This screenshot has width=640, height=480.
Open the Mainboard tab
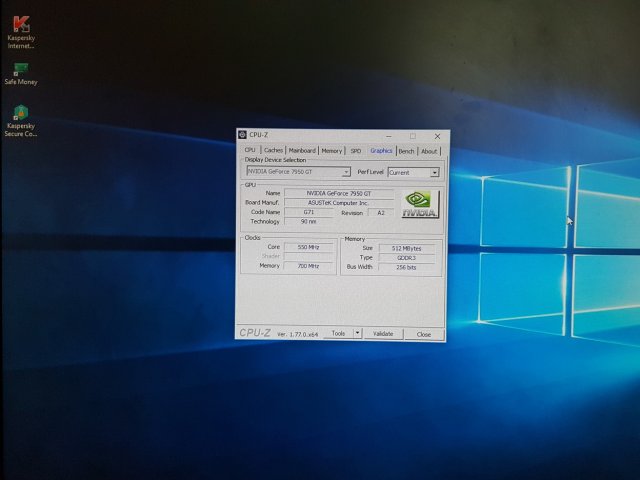(302, 151)
